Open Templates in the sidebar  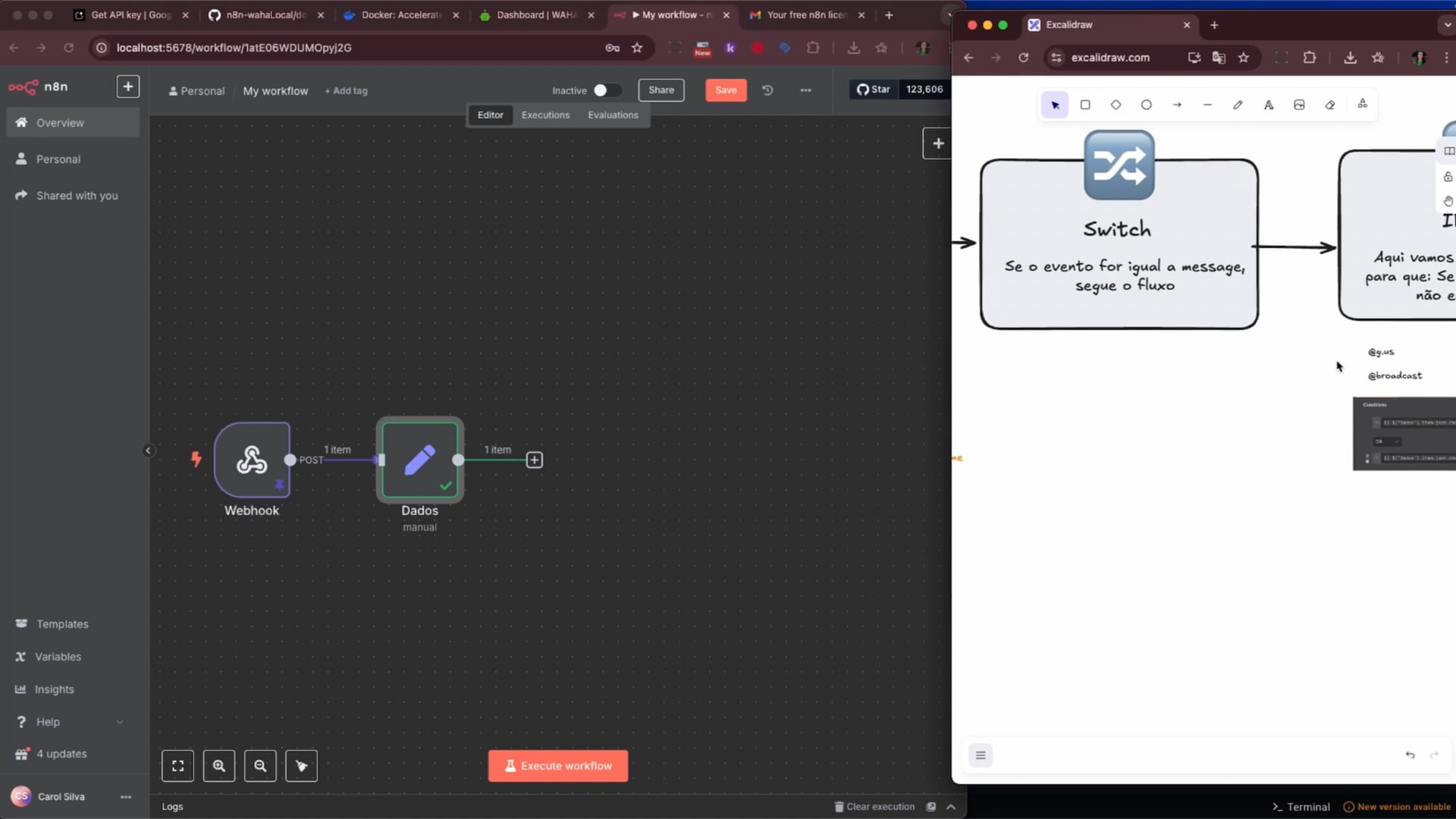point(62,624)
